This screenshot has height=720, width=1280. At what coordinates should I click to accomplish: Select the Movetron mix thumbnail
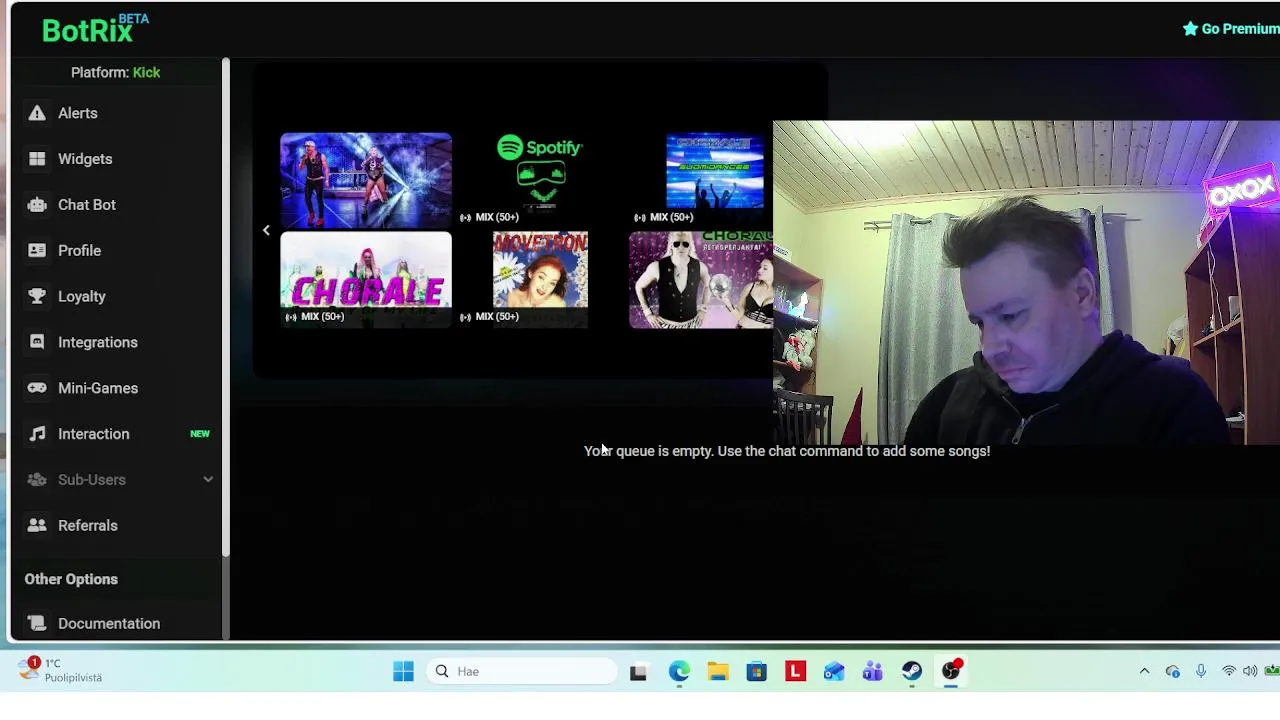[x=540, y=279]
